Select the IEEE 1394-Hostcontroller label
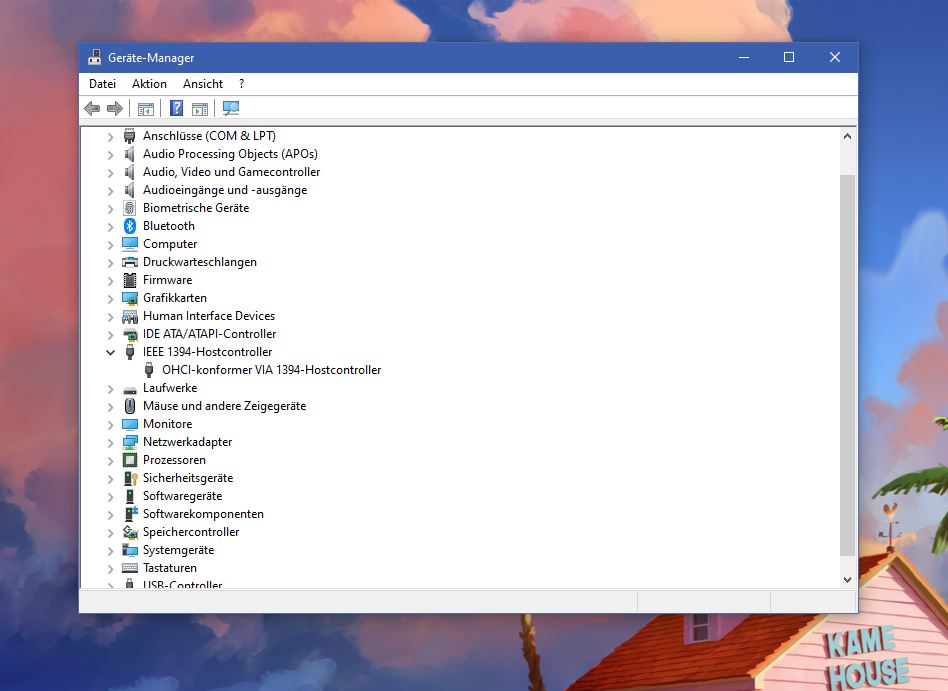 207,352
